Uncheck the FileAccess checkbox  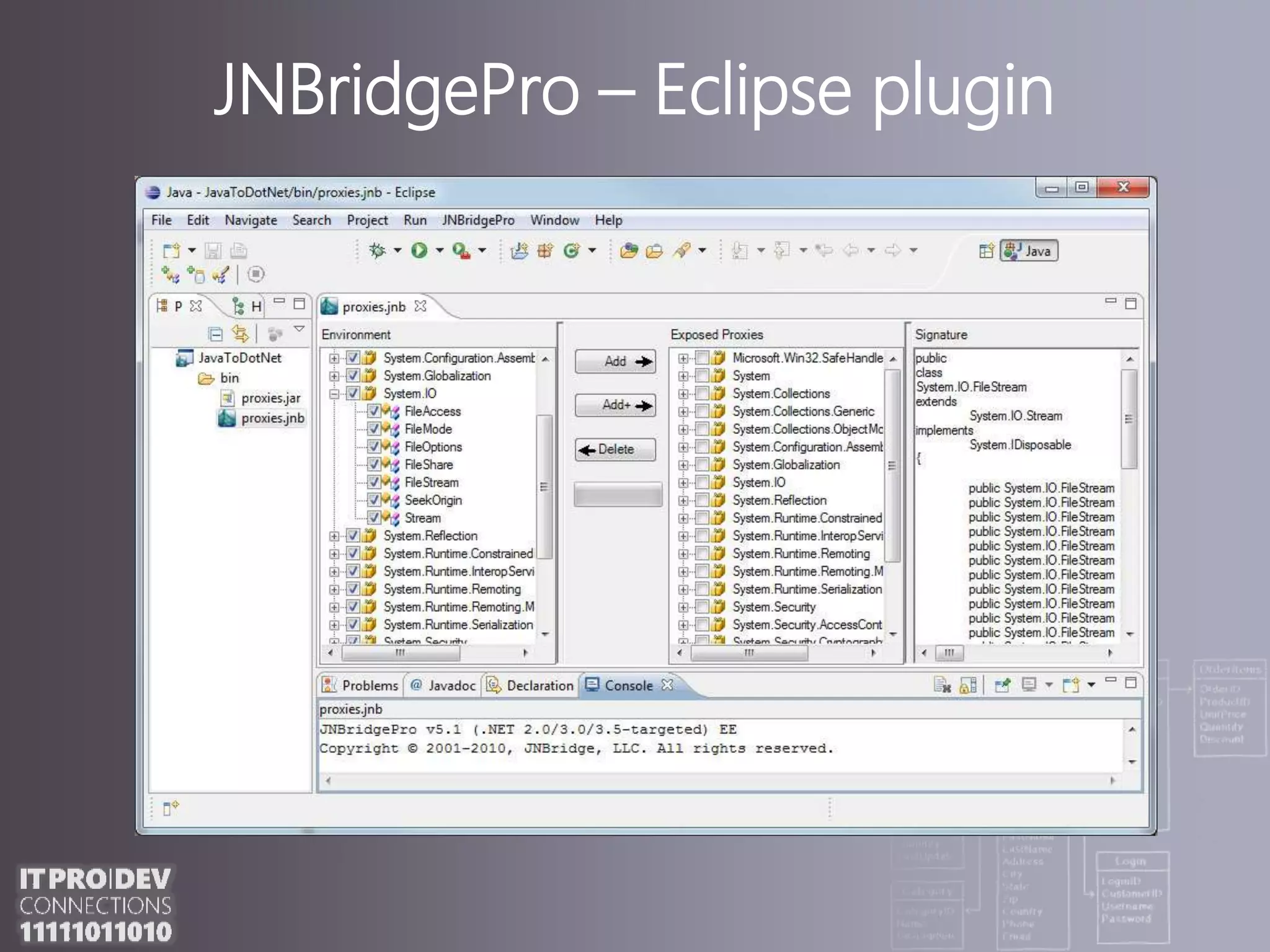tap(374, 411)
